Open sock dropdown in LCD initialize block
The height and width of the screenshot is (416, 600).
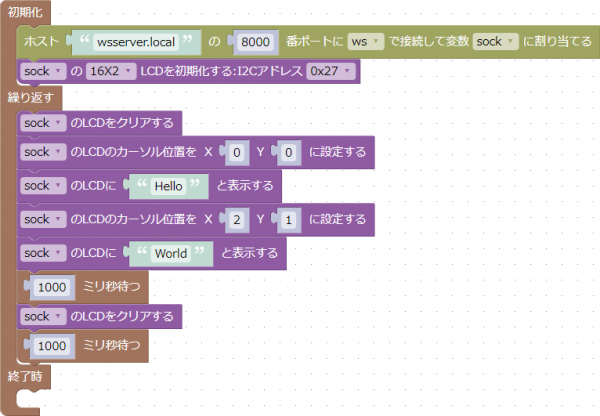(43, 71)
